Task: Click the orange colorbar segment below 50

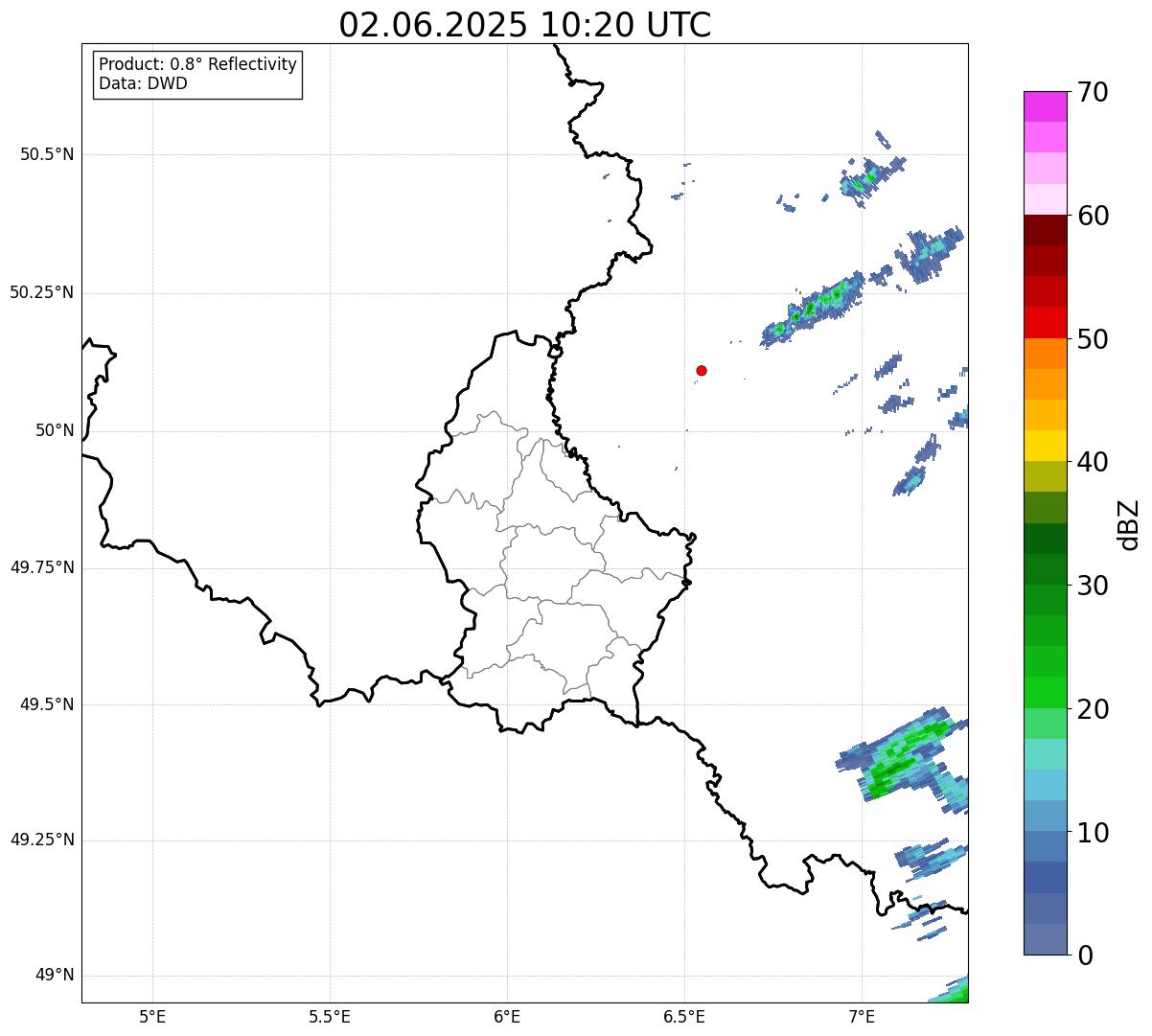Action: point(1046,354)
